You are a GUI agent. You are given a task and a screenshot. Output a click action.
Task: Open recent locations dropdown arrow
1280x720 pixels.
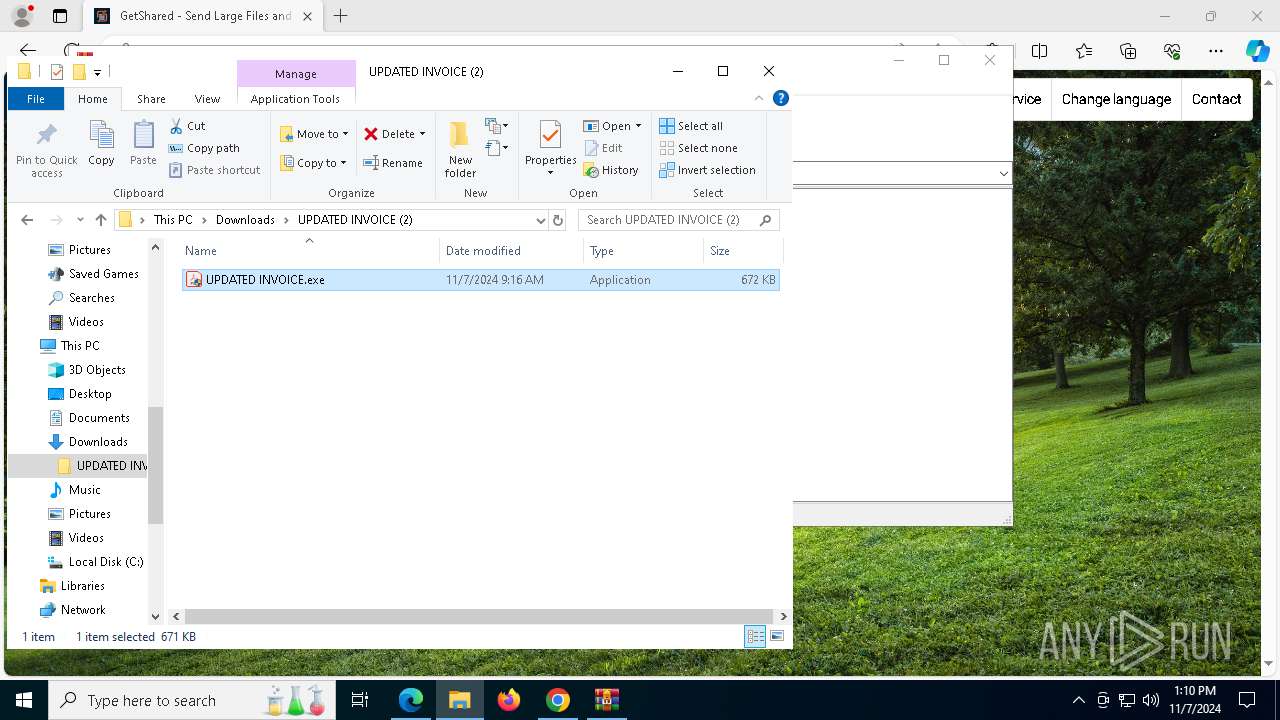click(79, 220)
